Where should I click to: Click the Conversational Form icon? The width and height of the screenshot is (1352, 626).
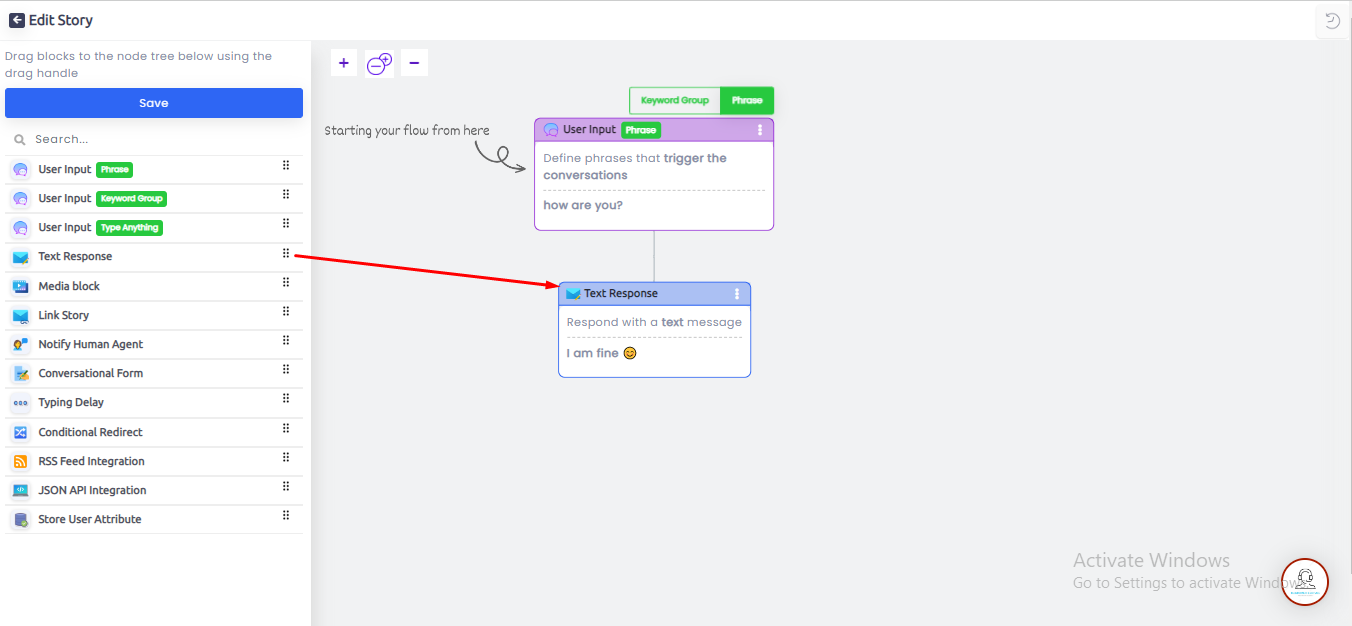(21, 373)
